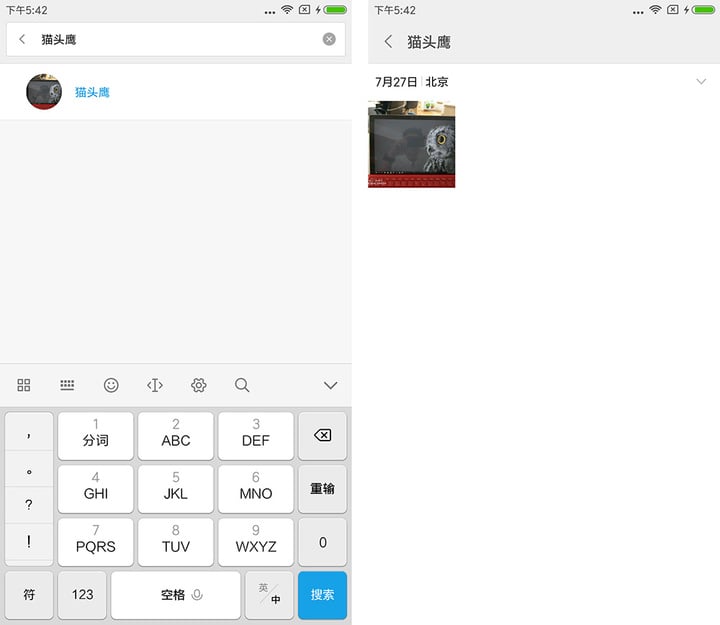Tap the exclamation mark key
Screen dimensions: 720x625
click(x=29, y=542)
